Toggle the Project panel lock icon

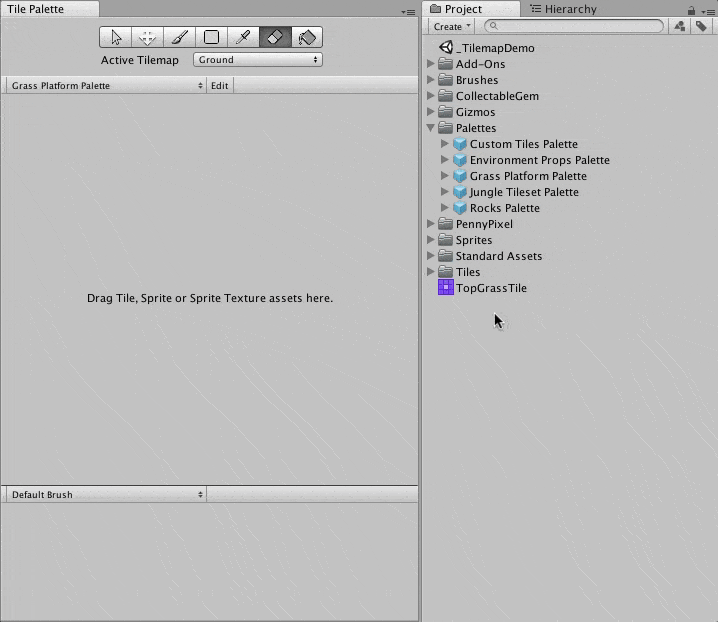tap(691, 11)
